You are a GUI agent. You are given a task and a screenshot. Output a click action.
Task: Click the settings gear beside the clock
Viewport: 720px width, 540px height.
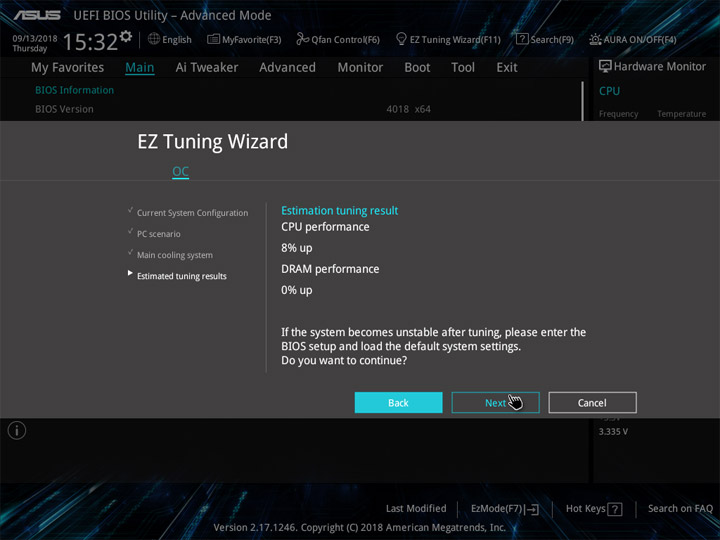click(126, 36)
